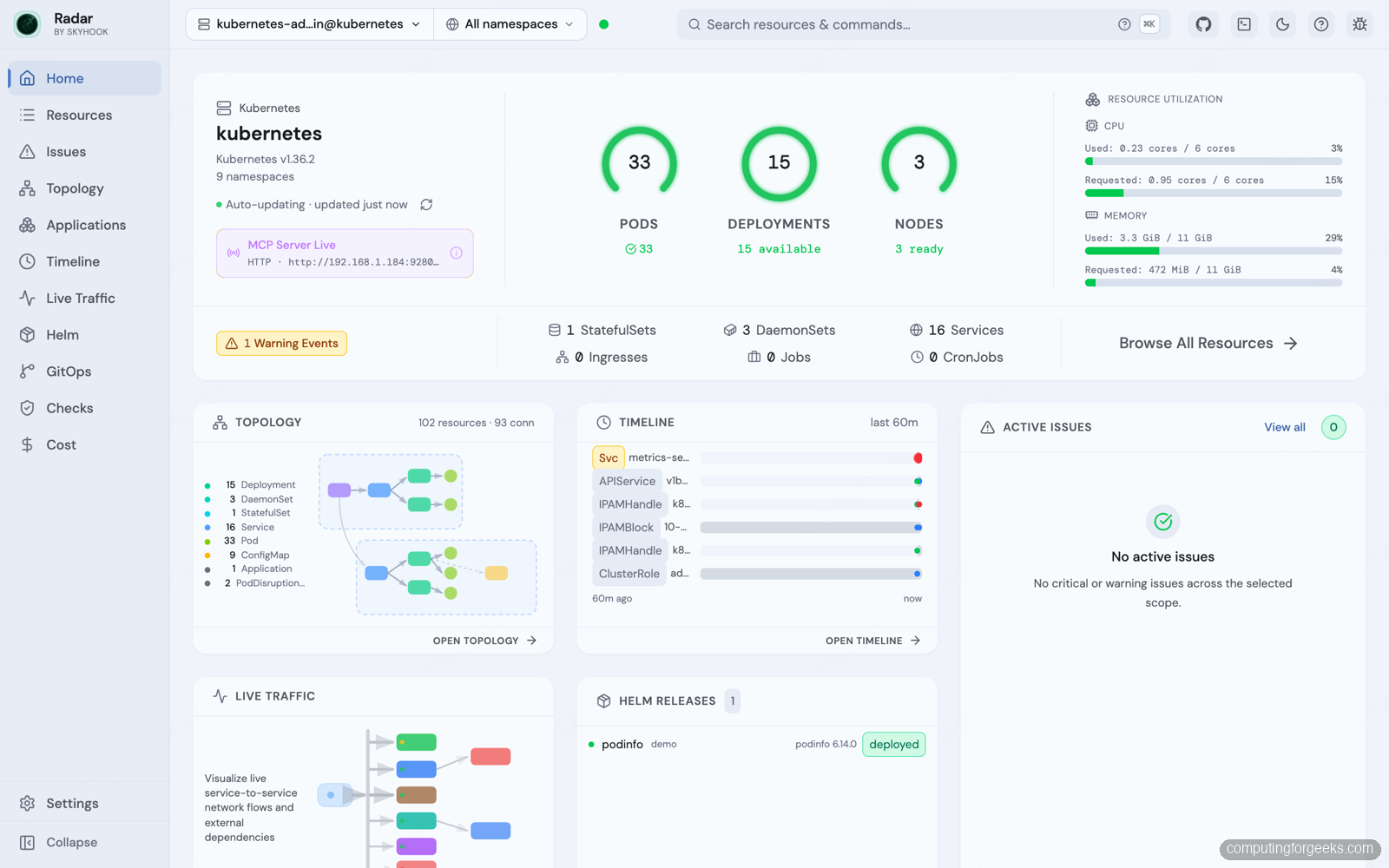Open Cost in sidebar

(x=85, y=444)
